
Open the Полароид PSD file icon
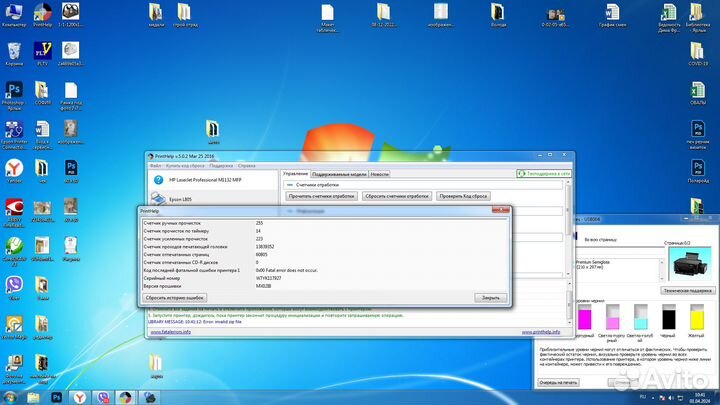click(x=698, y=171)
